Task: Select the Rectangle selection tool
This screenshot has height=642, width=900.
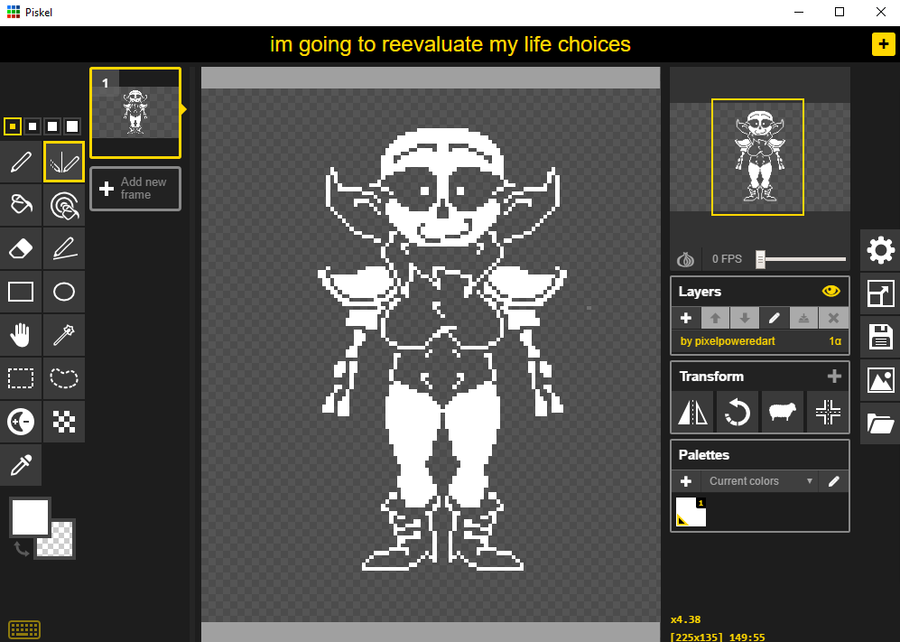Action: pos(21,378)
